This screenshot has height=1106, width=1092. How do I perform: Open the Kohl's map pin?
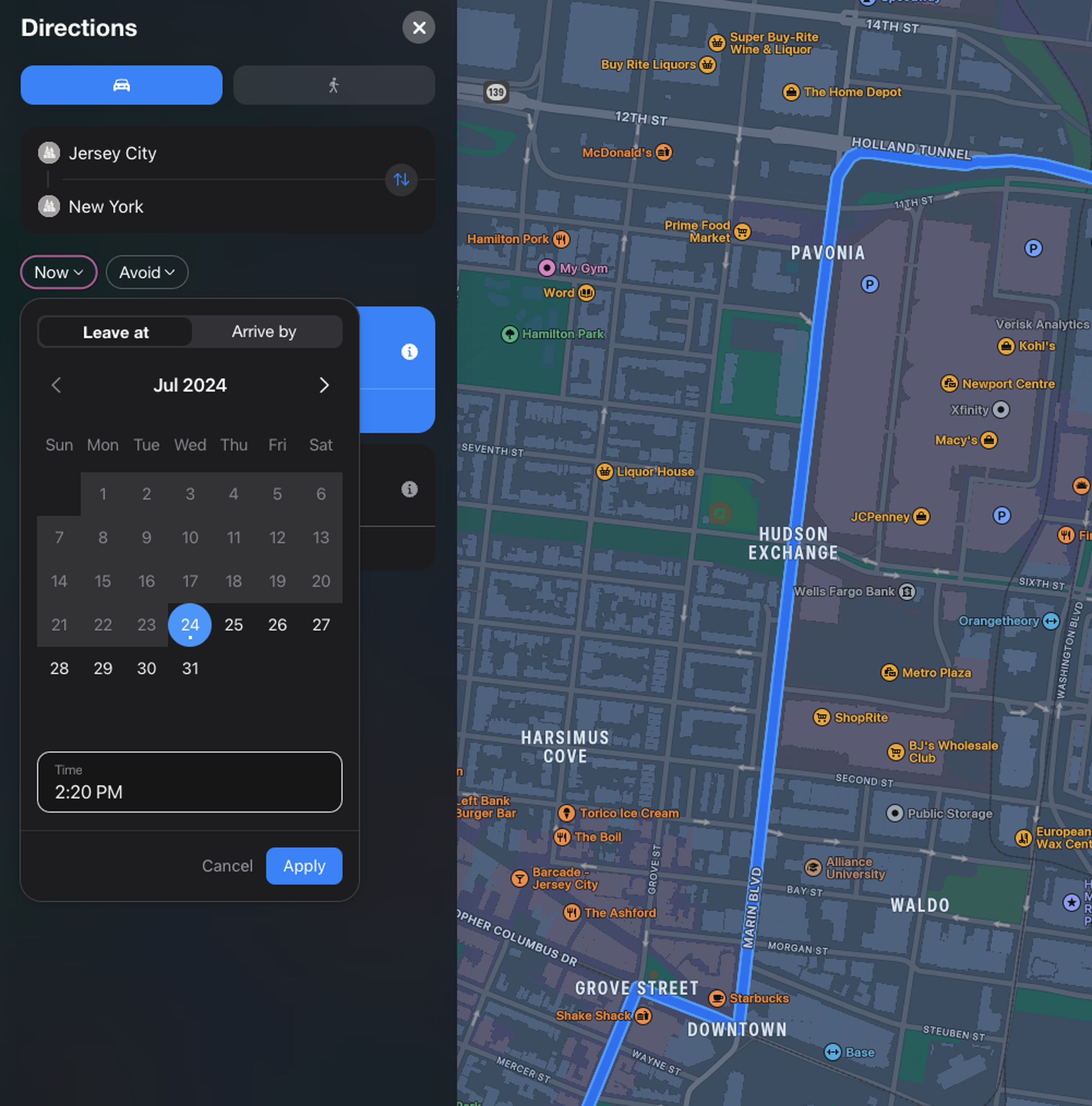(x=1006, y=346)
